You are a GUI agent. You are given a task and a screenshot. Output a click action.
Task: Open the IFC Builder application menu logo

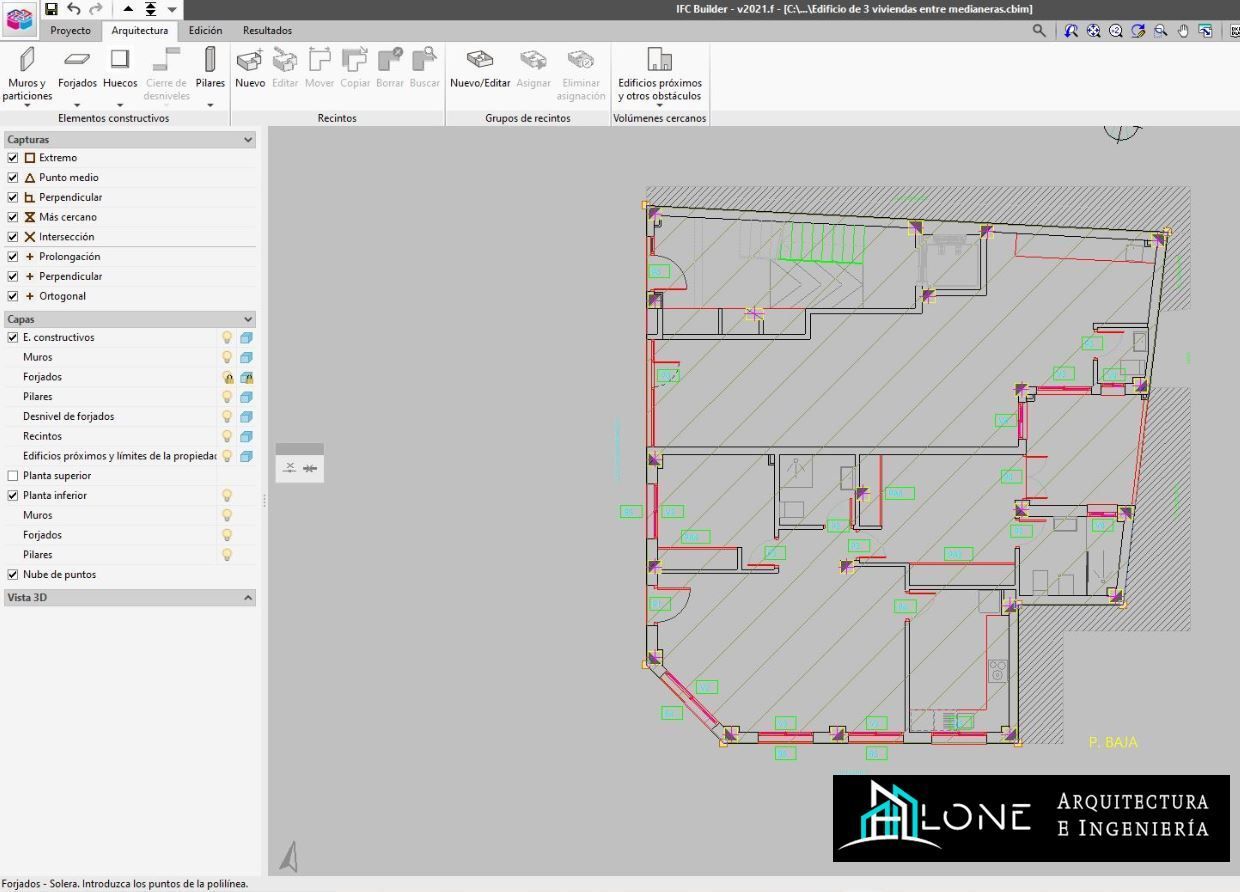pyautogui.click(x=19, y=18)
